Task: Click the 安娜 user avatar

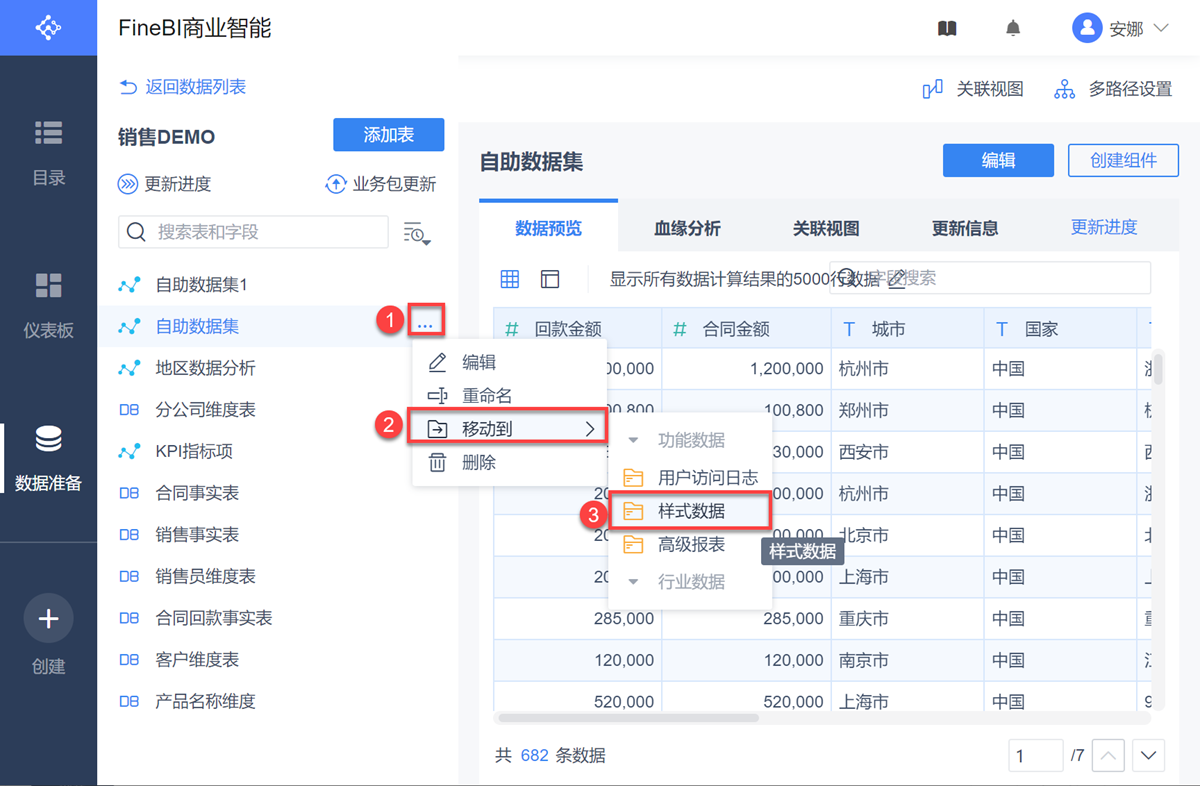Action: pos(1087,28)
